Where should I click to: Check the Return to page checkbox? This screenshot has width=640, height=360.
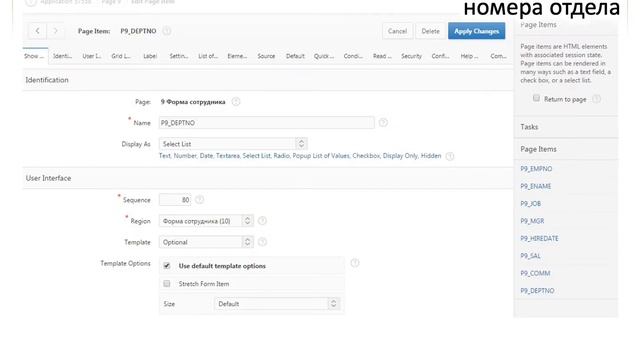coord(536,98)
